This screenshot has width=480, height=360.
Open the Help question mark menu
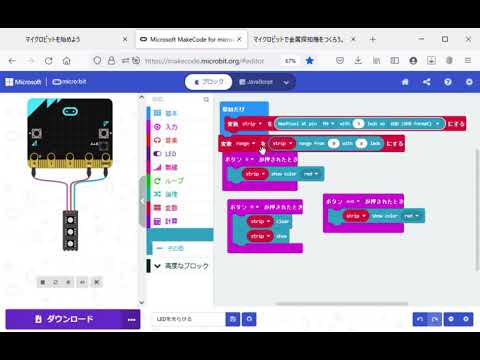coord(448,82)
